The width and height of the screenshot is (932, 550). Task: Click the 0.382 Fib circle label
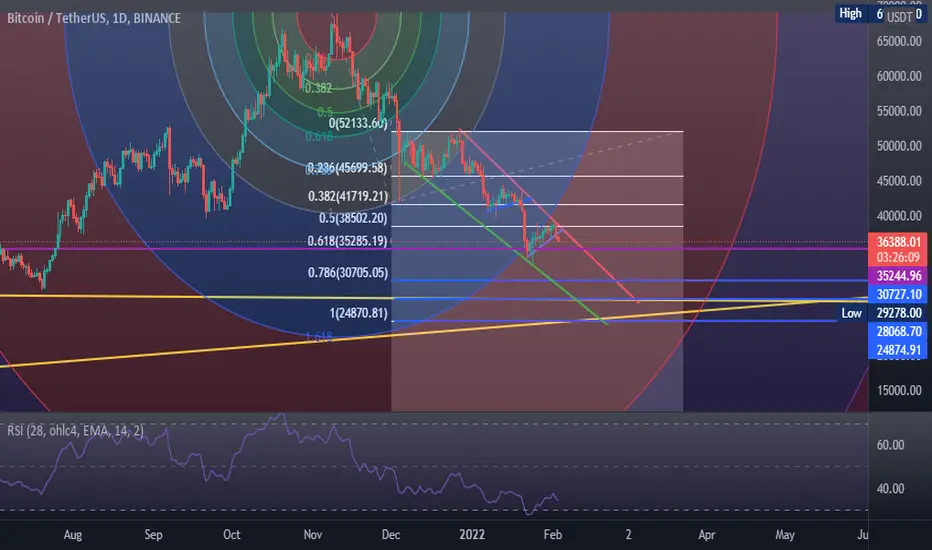(x=318, y=89)
